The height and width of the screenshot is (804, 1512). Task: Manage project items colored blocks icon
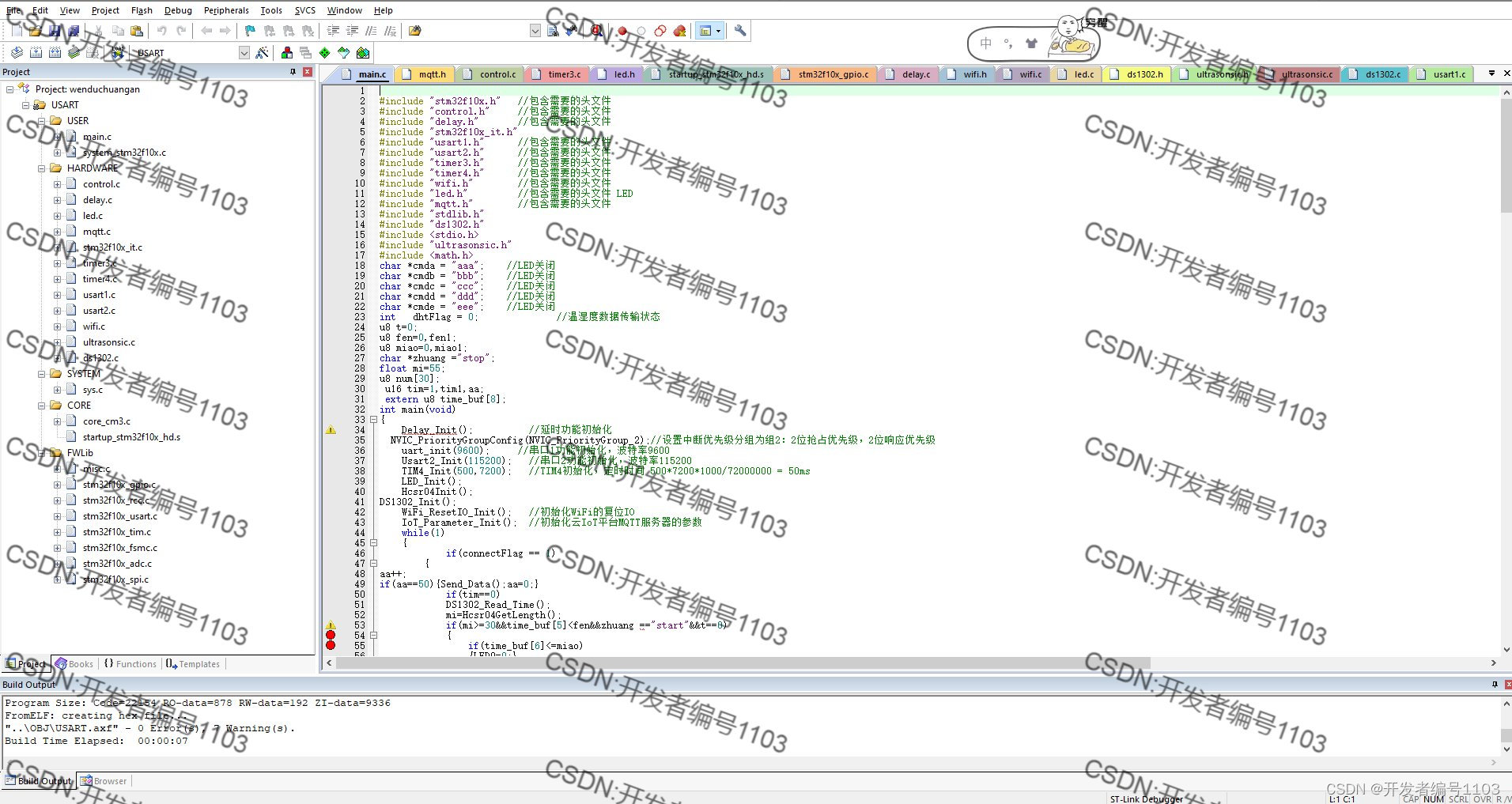point(287,53)
